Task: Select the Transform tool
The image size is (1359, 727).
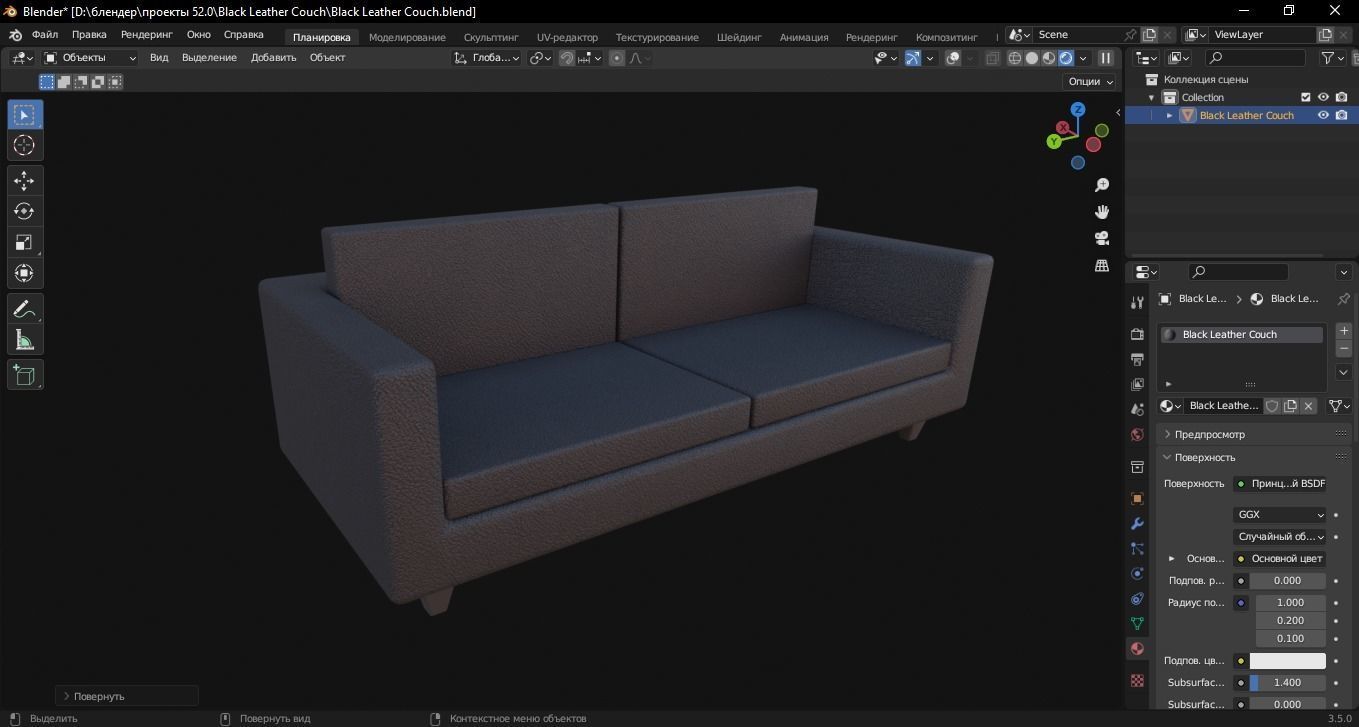Action: [x=24, y=273]
